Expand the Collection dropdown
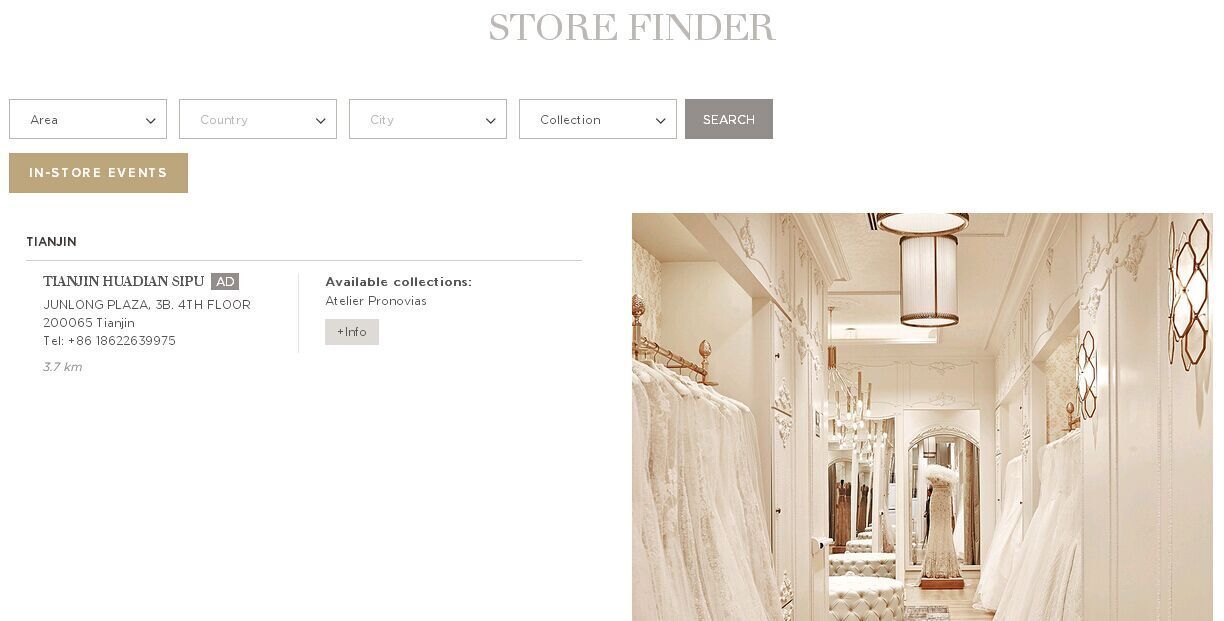The image size is (1224, 621). [x=598, y=119]
